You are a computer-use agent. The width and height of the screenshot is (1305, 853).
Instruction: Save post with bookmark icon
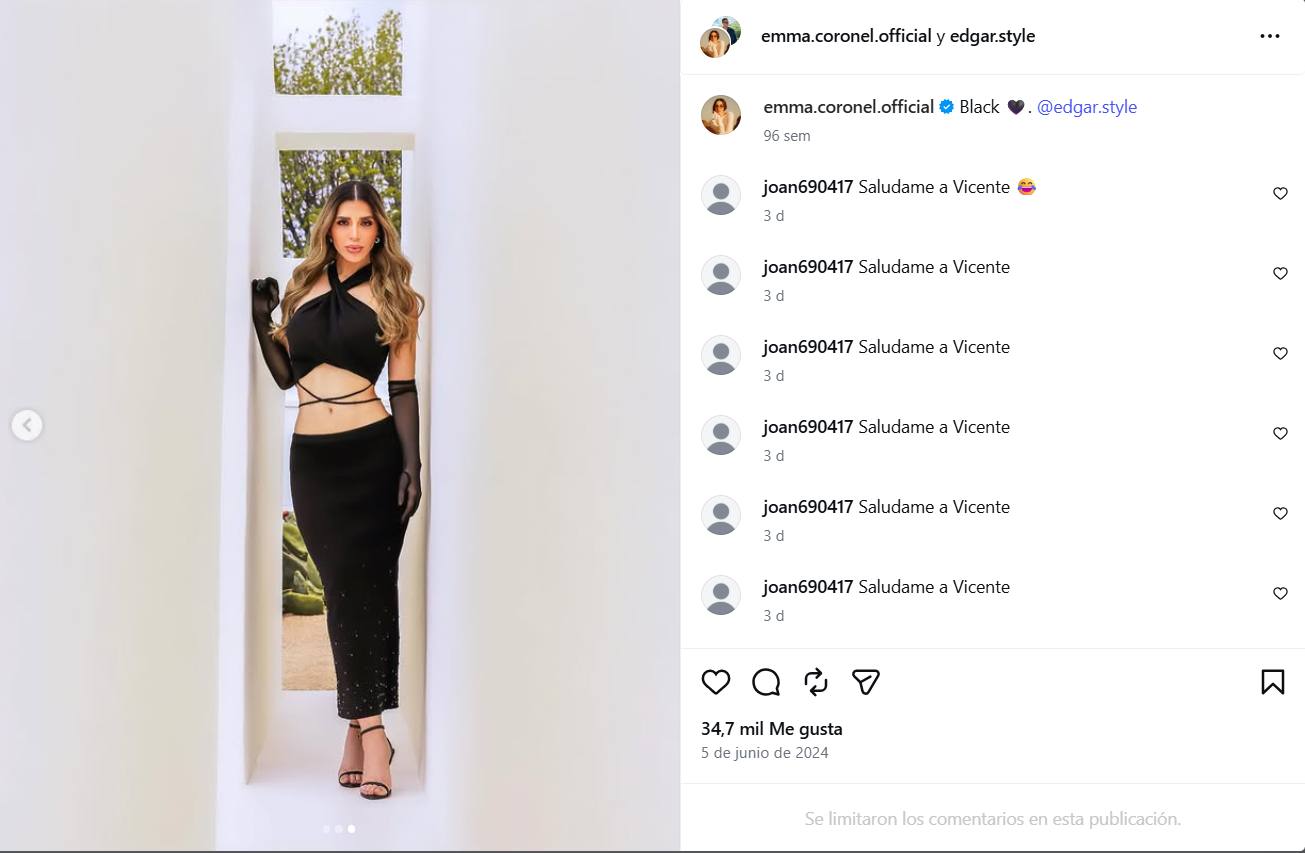pyautogui.click(x=1272, y=682)
